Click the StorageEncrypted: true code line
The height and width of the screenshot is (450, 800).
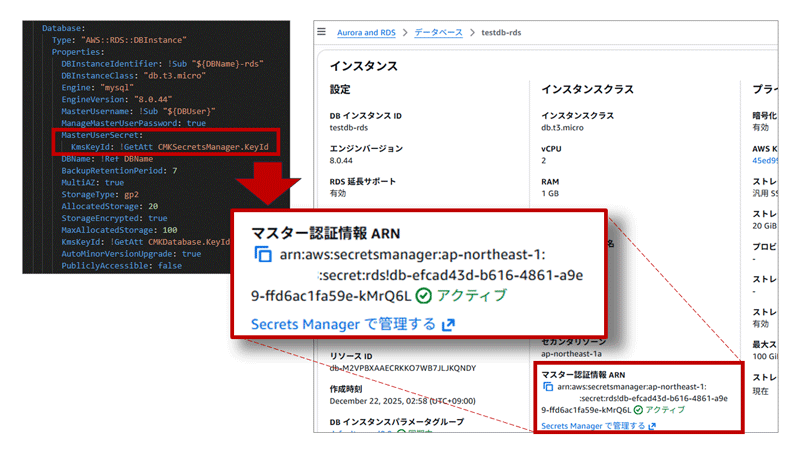click(x=114, y=218)
